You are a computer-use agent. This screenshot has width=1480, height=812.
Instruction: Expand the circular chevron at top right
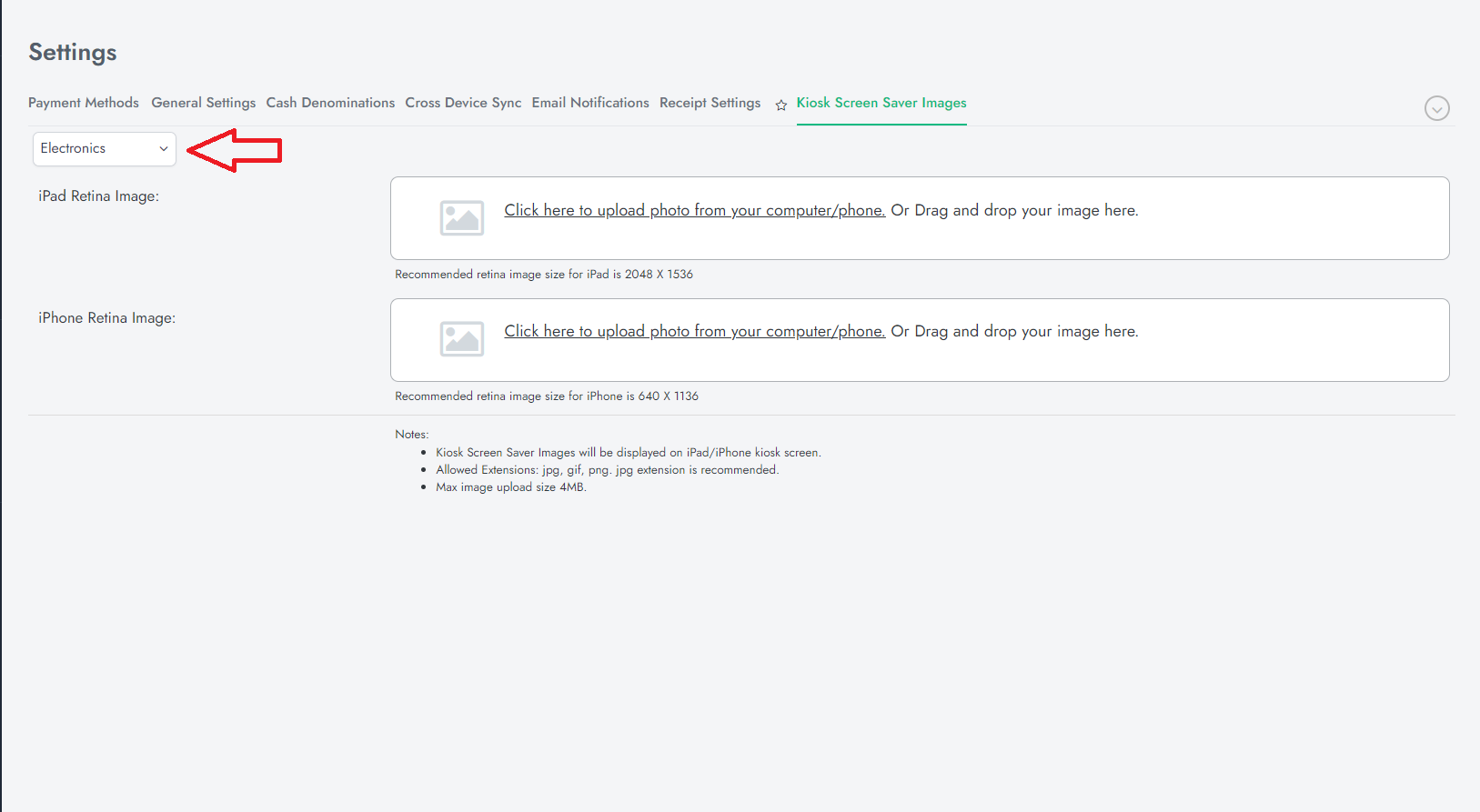click(1436, 108)
